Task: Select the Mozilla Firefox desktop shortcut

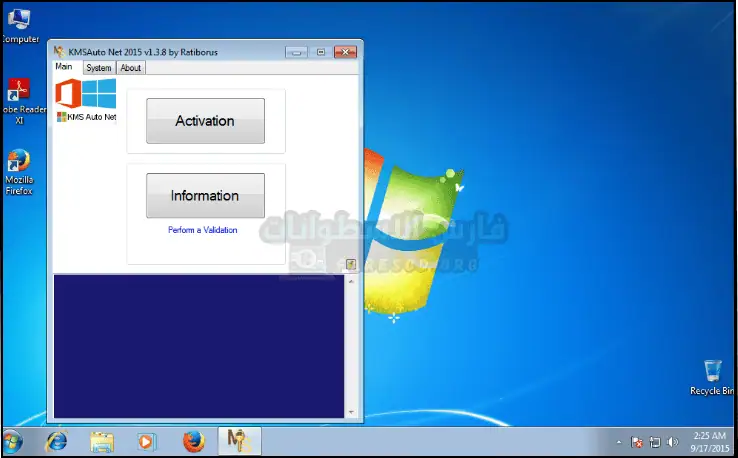Action: coord(19,171)
